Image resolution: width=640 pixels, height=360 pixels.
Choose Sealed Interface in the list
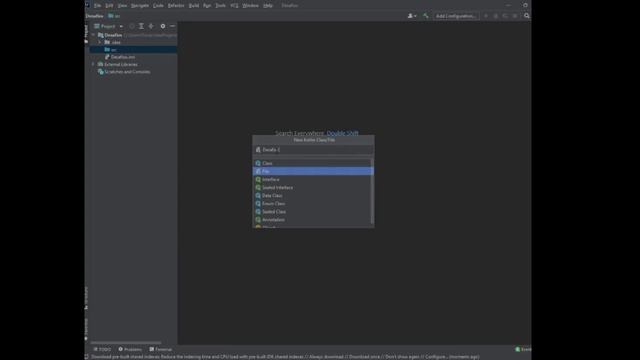pos(312,188)
